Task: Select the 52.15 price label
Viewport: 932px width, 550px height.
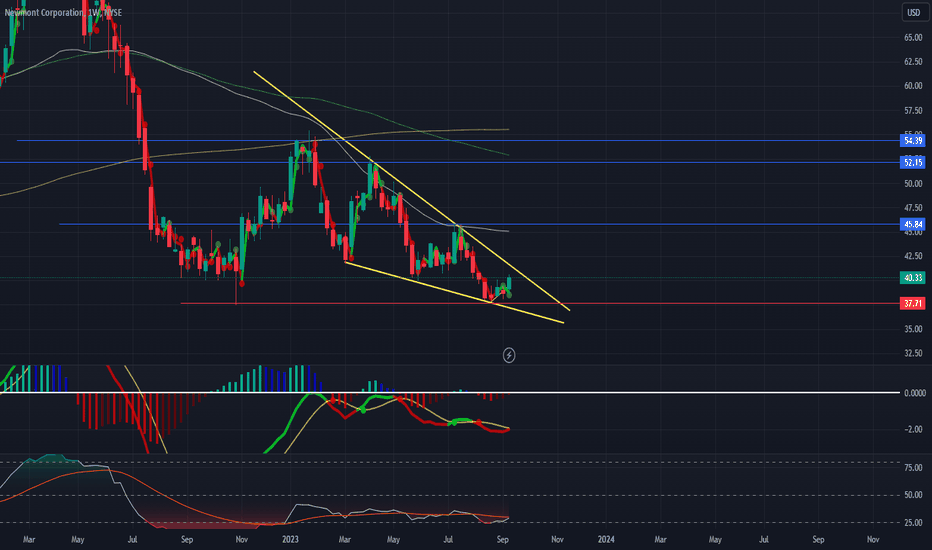Action: [x=912, y=162]
